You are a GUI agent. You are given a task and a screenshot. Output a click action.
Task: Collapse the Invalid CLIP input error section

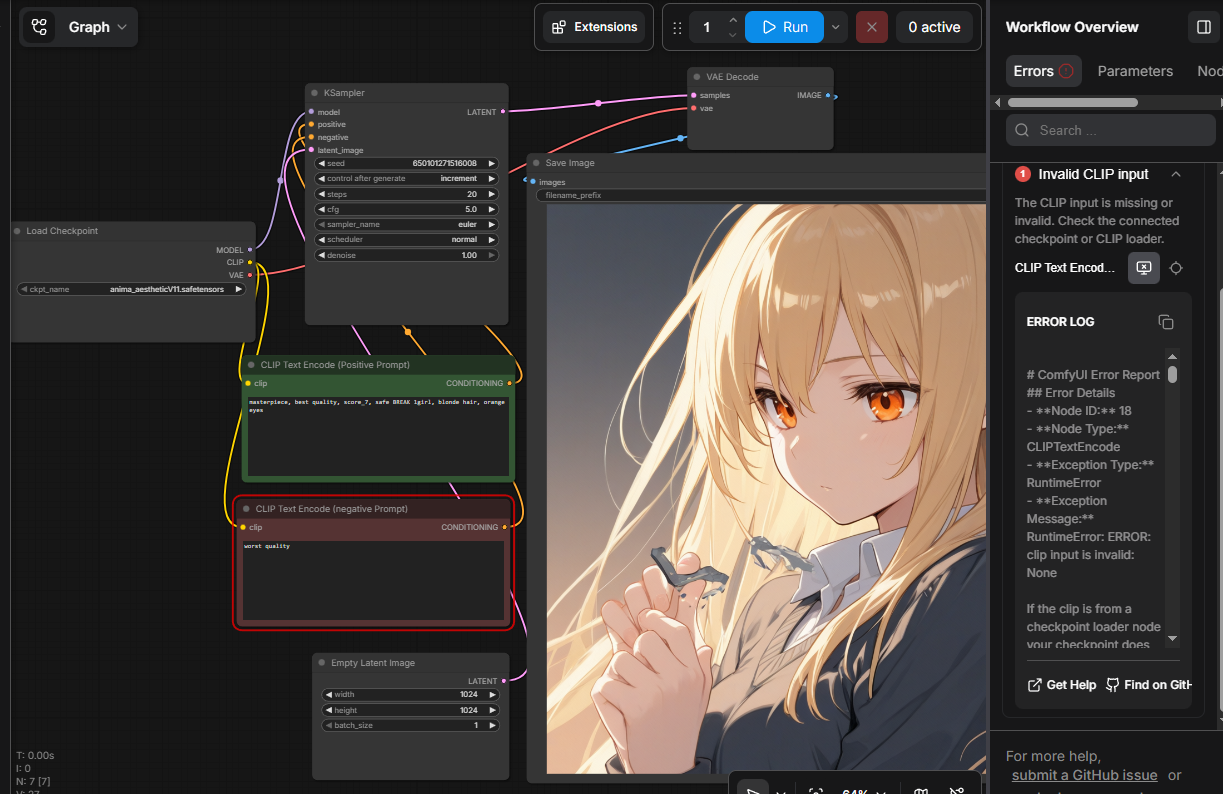[x=1176, y=174]
